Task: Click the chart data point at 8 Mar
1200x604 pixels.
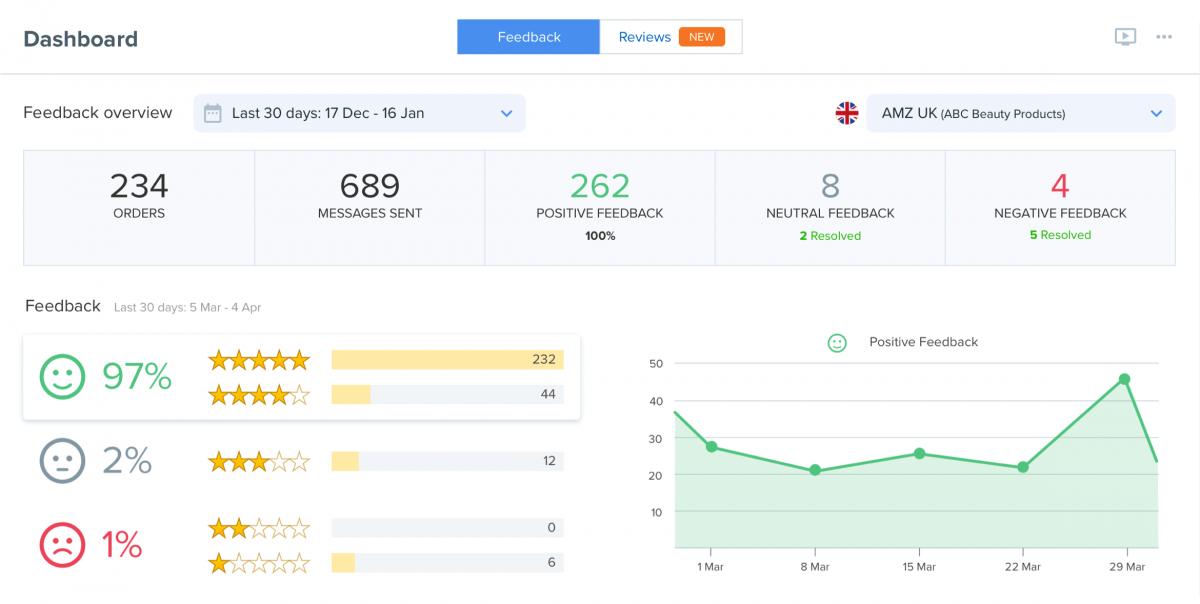Action: tap(815, 470)
